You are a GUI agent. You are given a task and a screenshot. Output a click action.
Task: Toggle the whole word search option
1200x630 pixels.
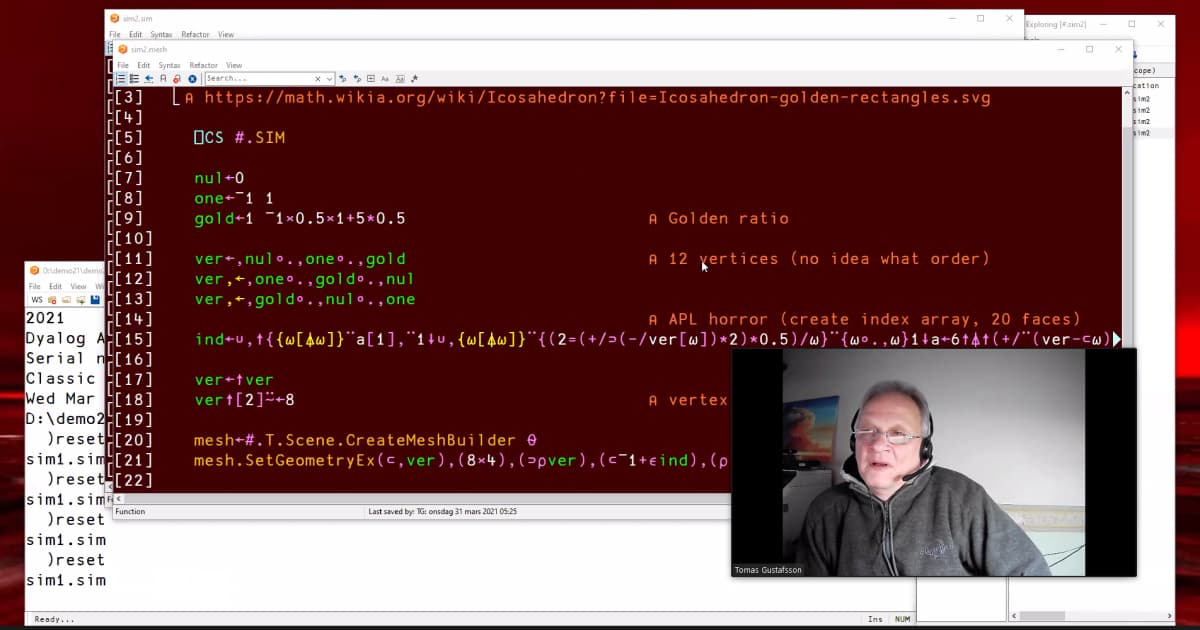400,79
